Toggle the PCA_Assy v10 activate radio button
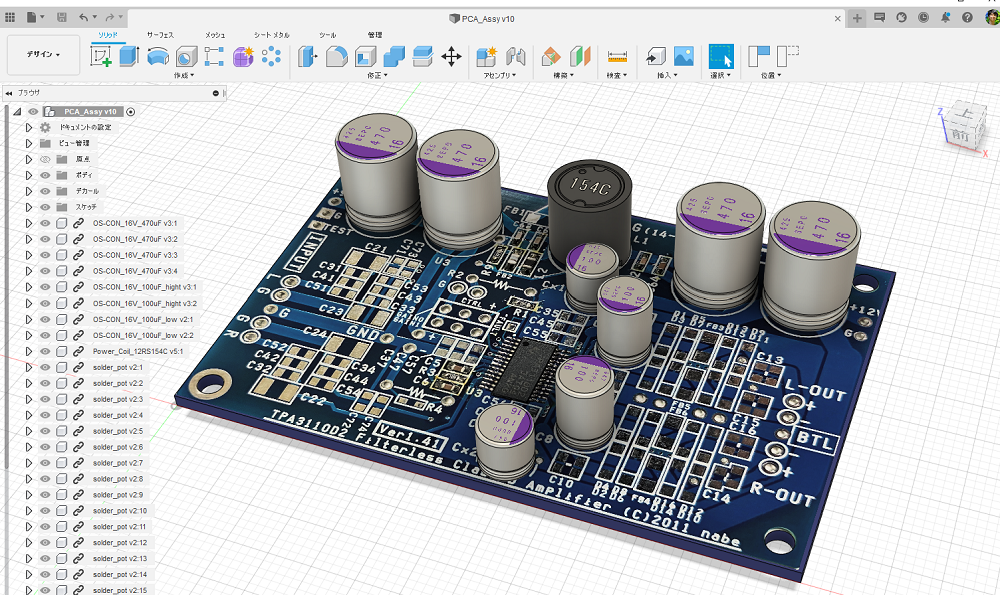The image size is (1000, 595). 131,112
